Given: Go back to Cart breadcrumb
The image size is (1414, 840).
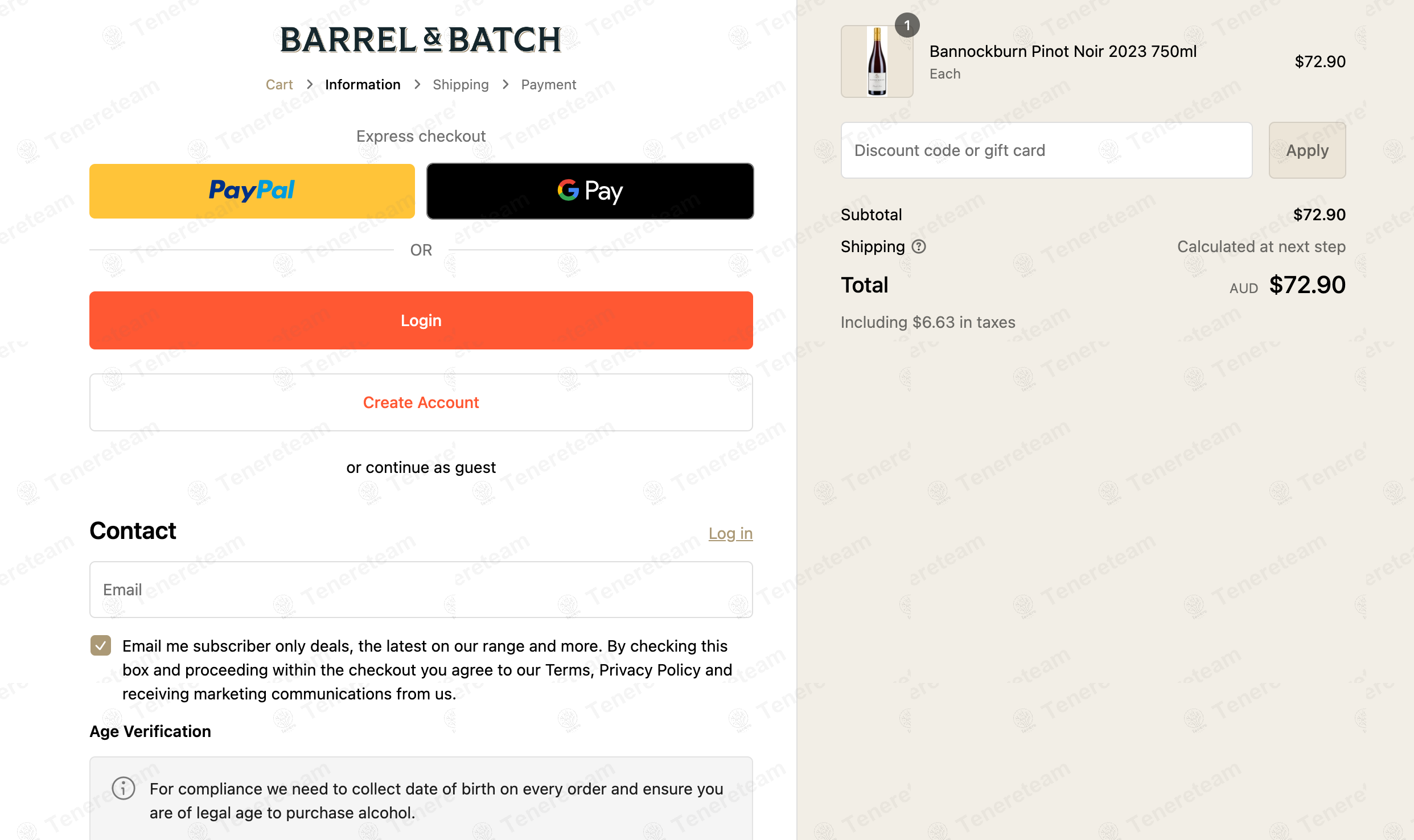Looking at the screenshot, I should pos(279,85).
